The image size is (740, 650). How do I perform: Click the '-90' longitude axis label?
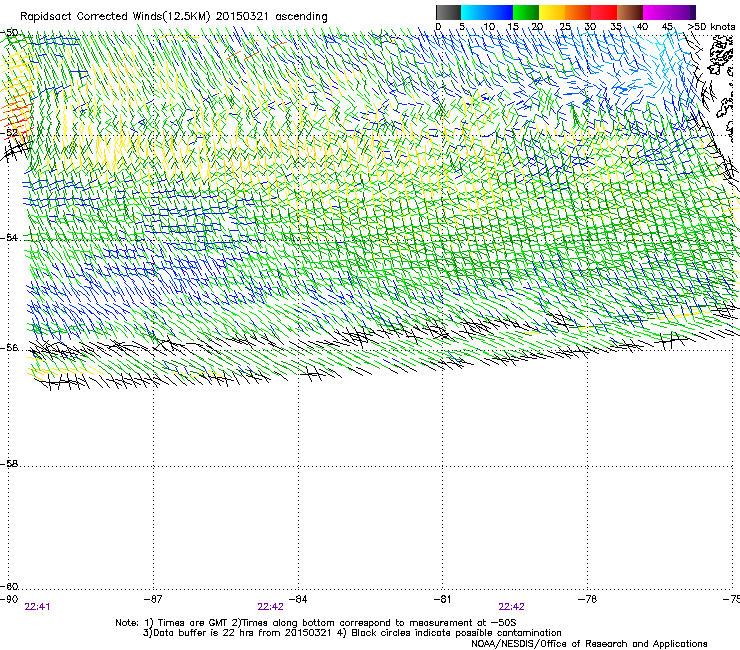(x=9, y=599)
